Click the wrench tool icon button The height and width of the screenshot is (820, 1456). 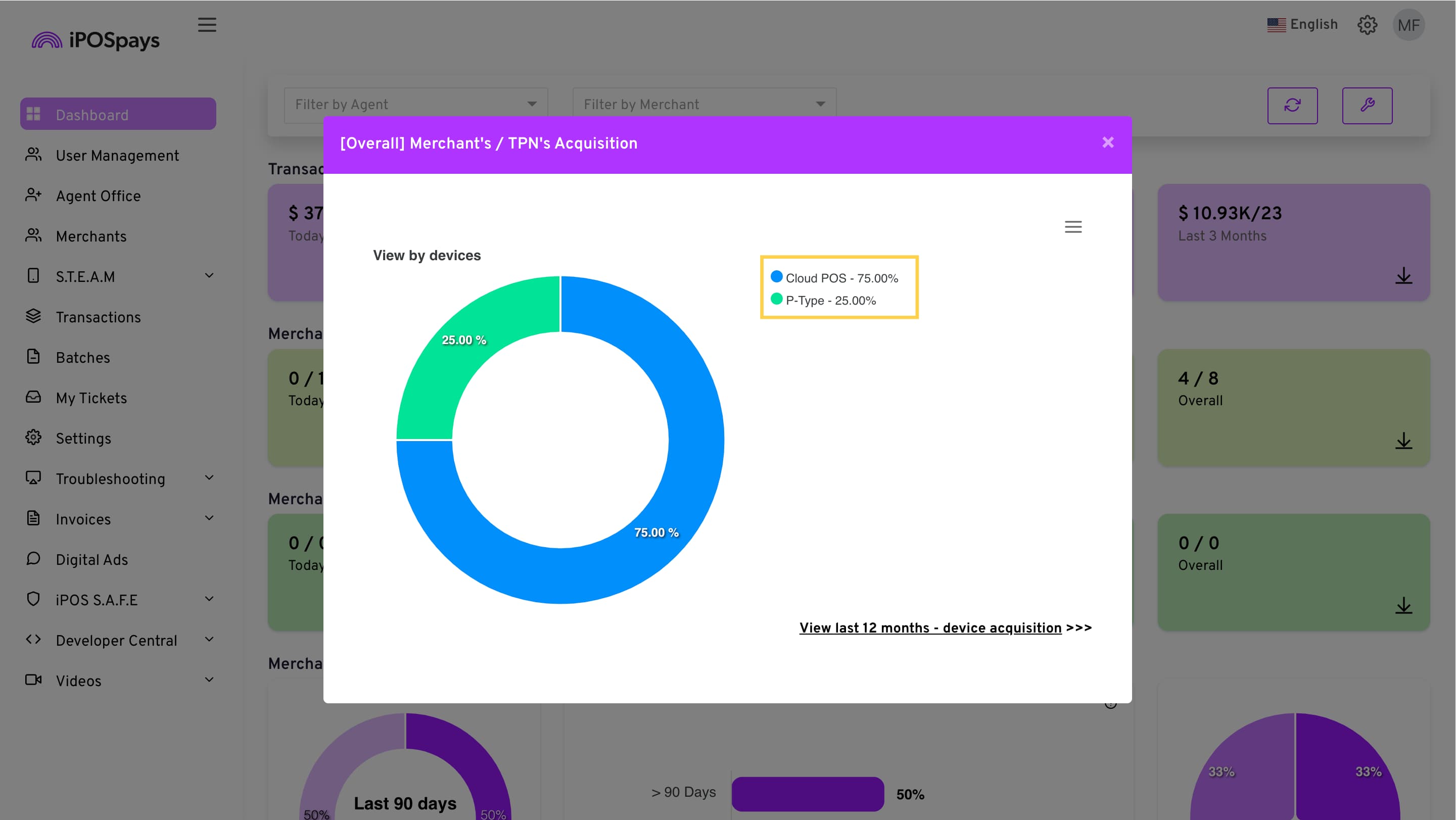tap(1367, 105)
